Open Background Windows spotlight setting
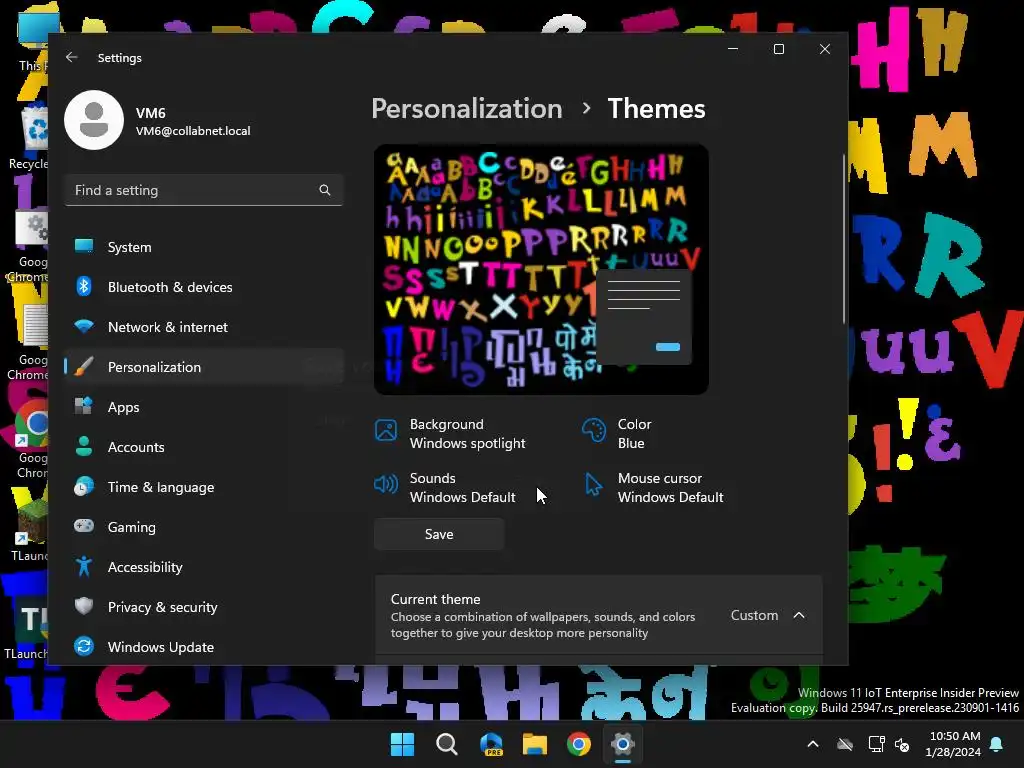The width and height of the screenshot is (1024, 768). [x=451, y=434]
